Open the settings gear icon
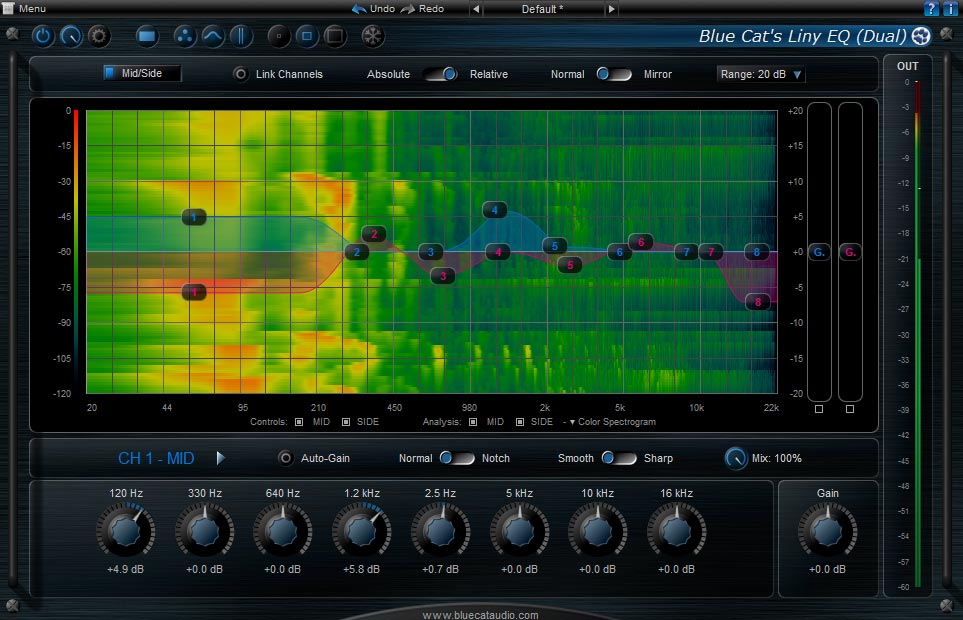This screenshot has width=963, height=620. point(100,36)
